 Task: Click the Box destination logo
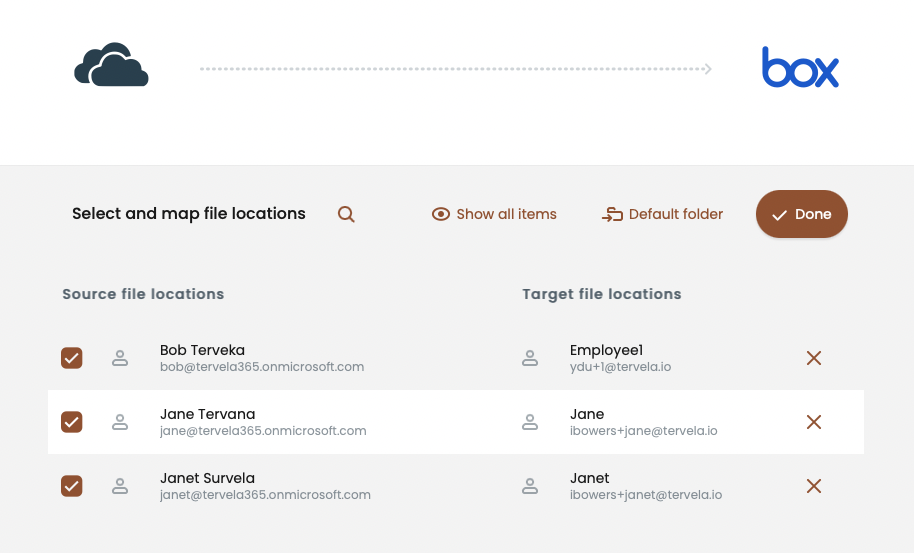point(800,68)
